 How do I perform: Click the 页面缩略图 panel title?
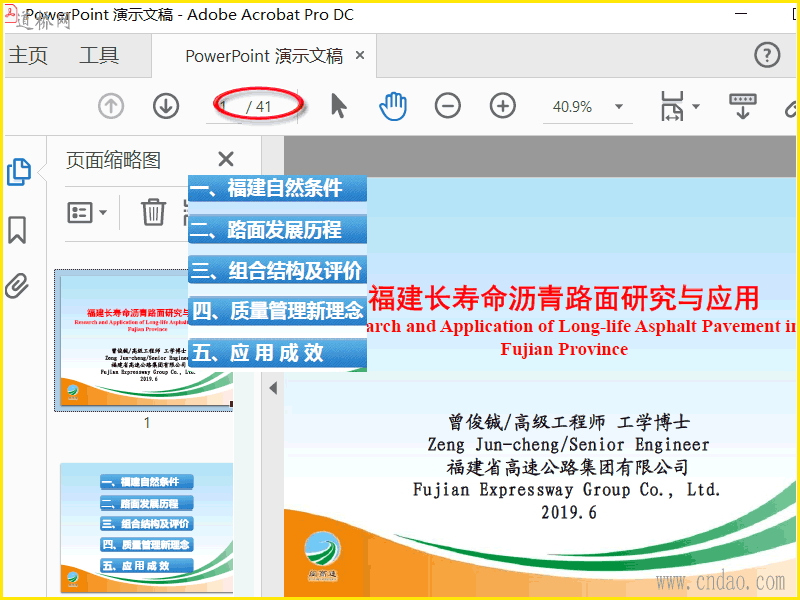113,160
